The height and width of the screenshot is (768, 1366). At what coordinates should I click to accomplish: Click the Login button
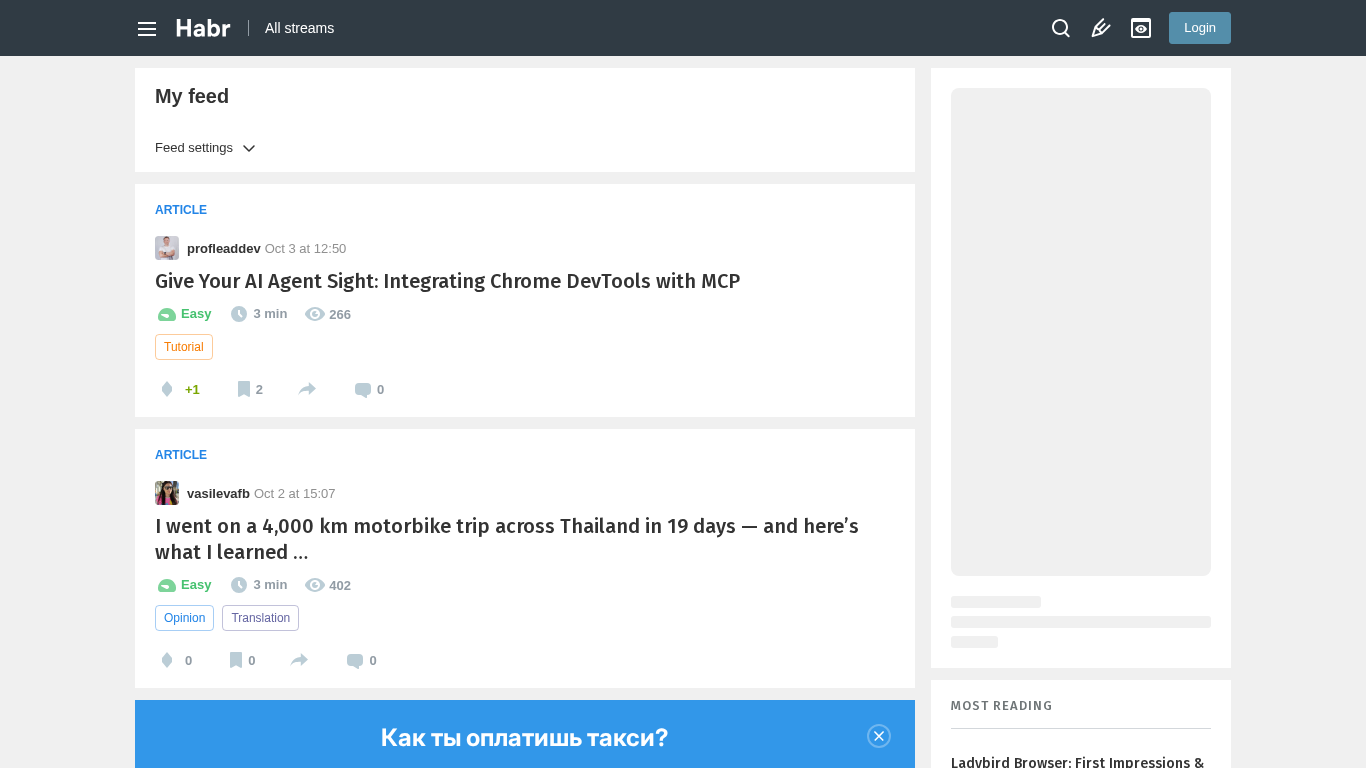[x=1199, y=28]
